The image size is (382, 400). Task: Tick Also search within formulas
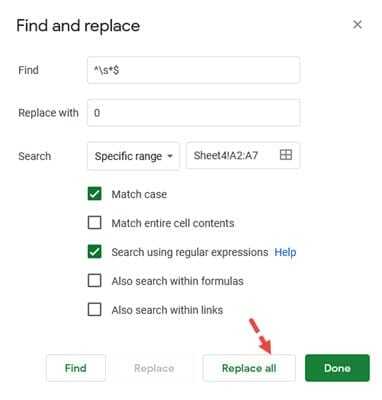tap(94, 281)
